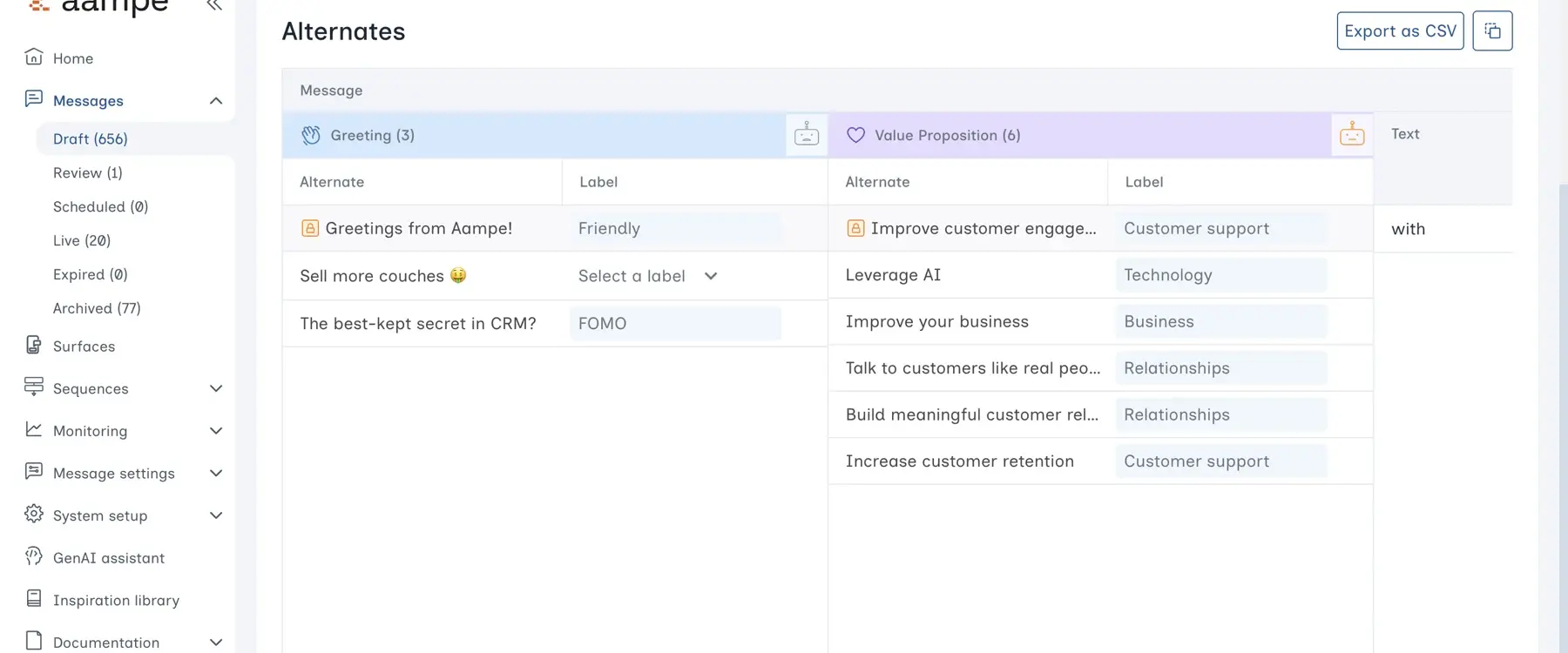
Task: Click the System setup gear icon
Action: point(34,514)
